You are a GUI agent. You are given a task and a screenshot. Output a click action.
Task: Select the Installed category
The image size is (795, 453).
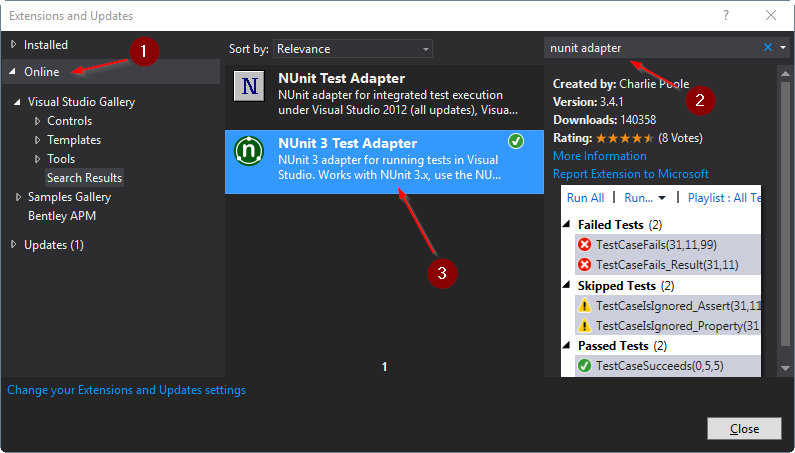point(46,45)
